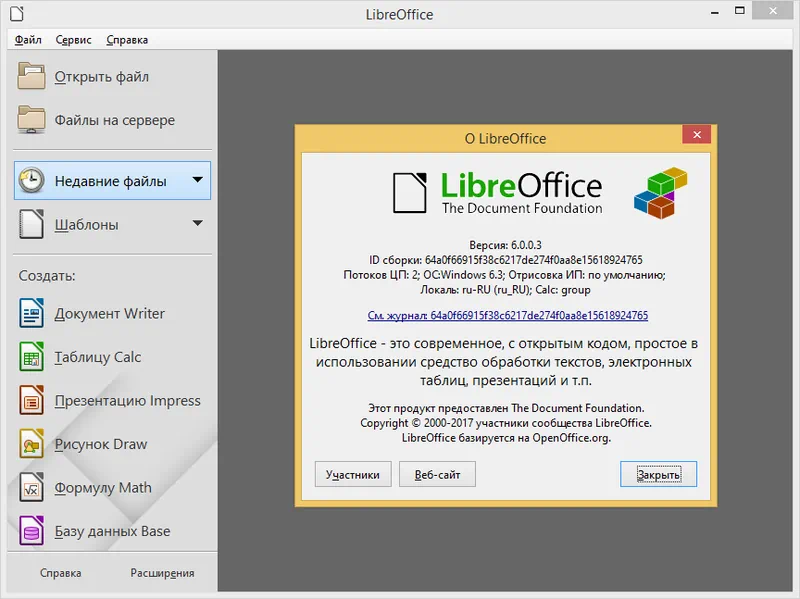This screenshot has width=800, height=599.
Task: Click the Недавние файлы clock icon
Action: pos(31,180)
